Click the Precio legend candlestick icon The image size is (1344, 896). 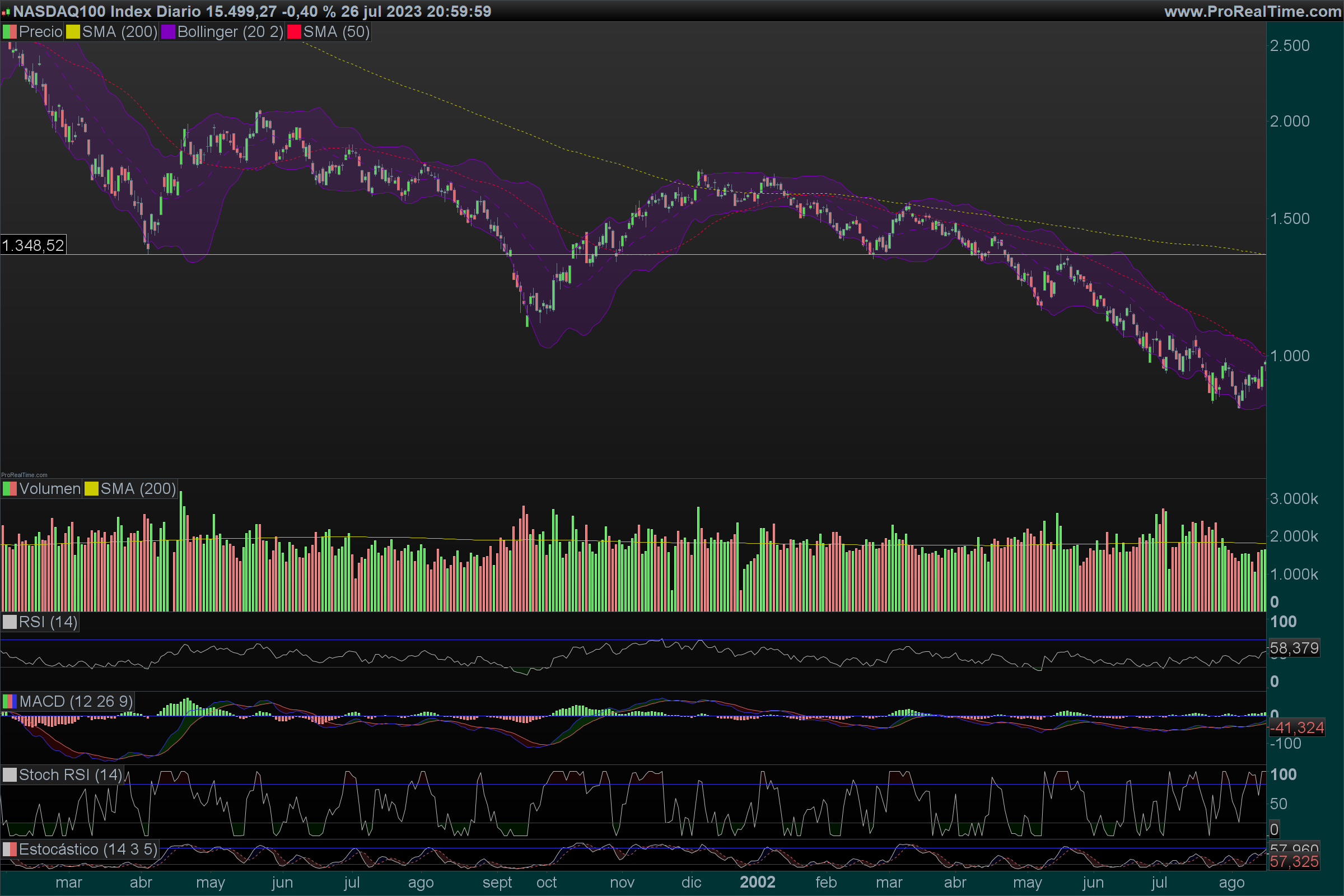[x=10, y=32]
